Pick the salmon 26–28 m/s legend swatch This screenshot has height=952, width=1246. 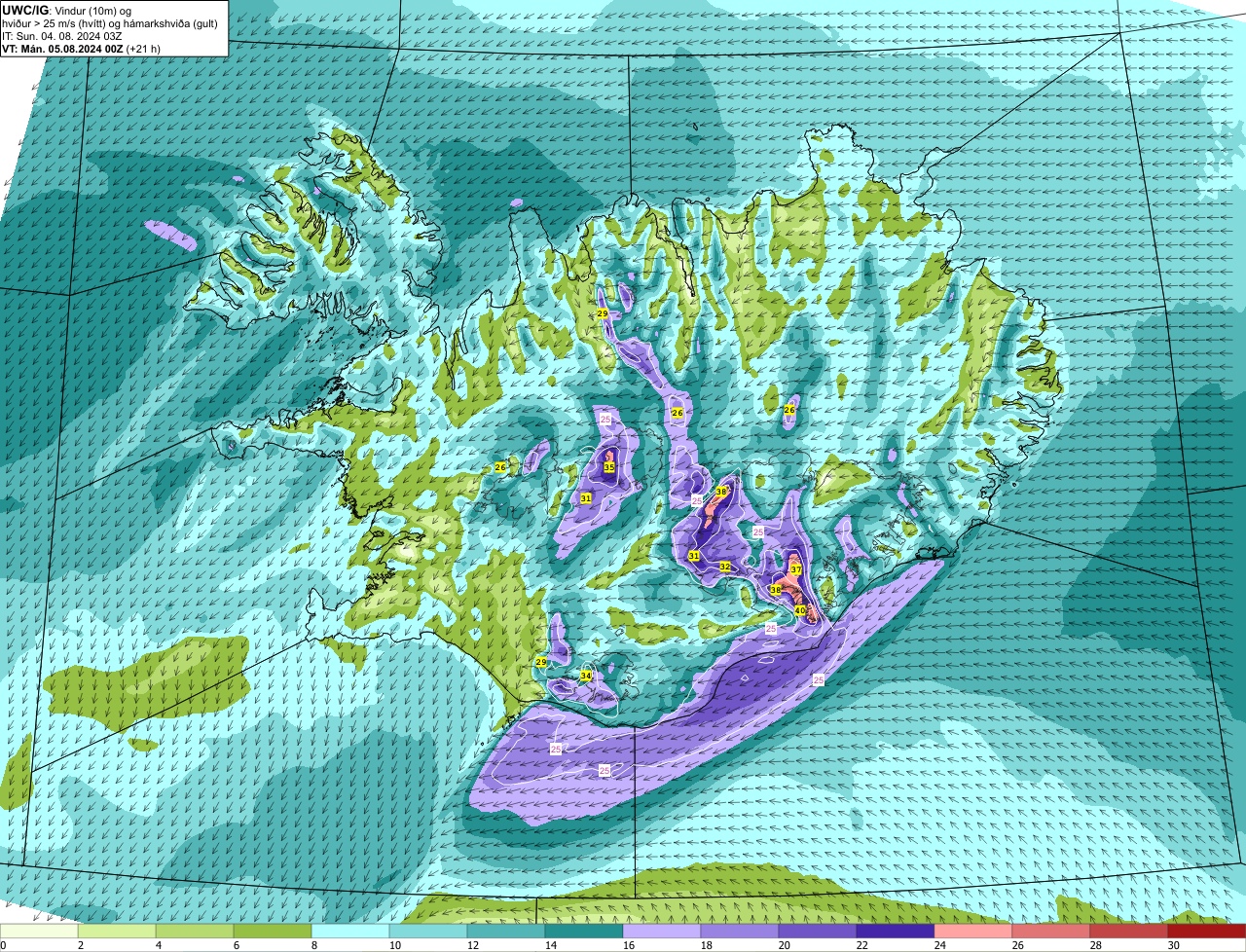(1051, 932)
